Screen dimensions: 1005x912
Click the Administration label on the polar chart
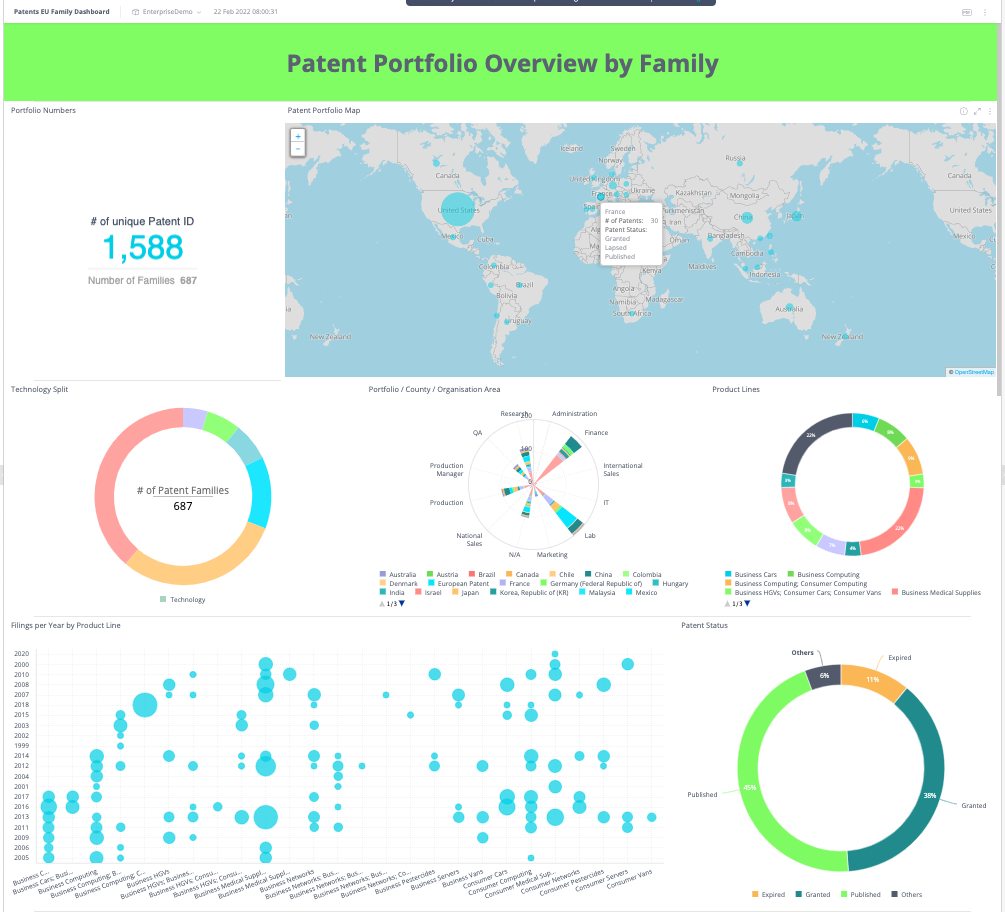pos(574,413)
